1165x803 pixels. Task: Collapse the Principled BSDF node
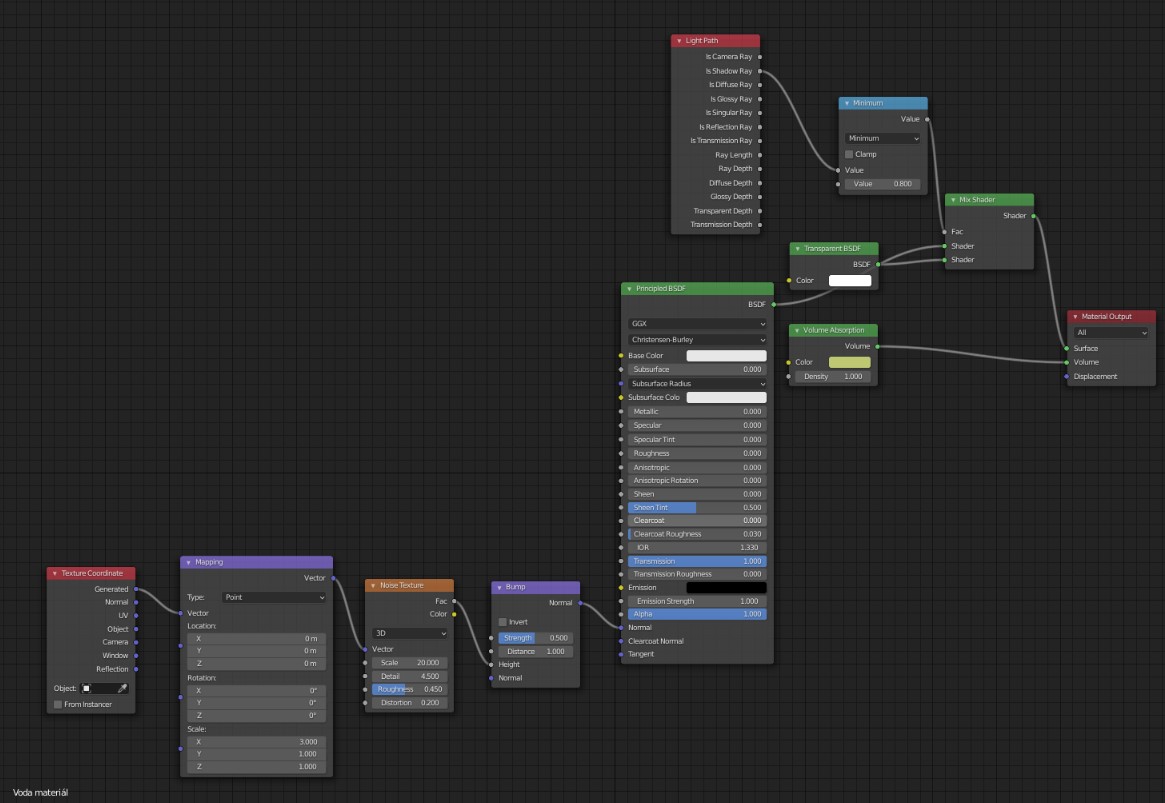coord(629,289)
